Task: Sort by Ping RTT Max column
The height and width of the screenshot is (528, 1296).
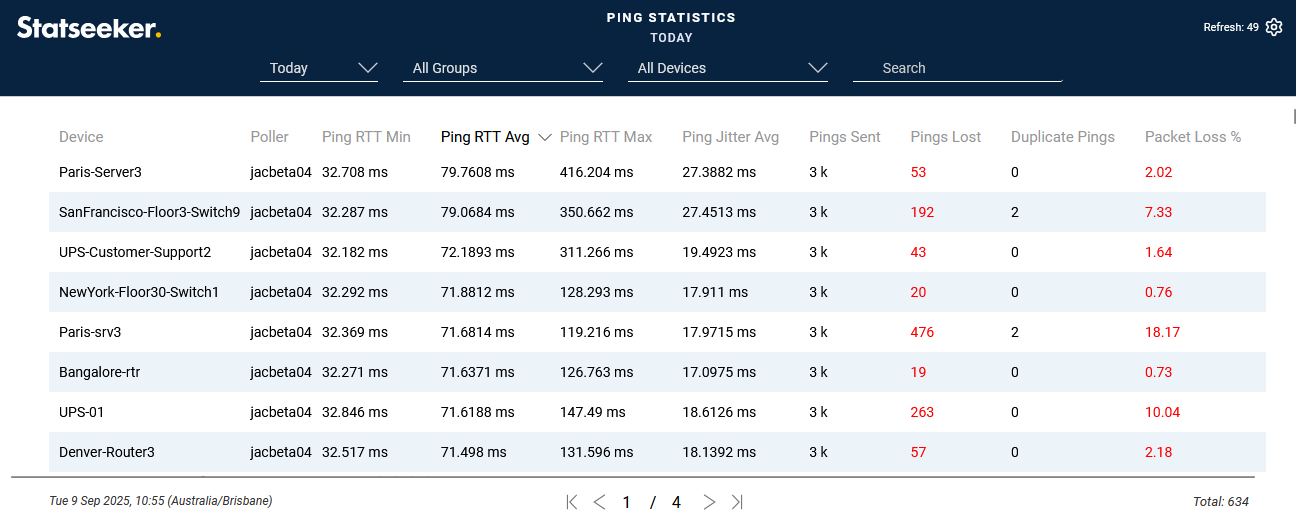Action: point(605,137)
